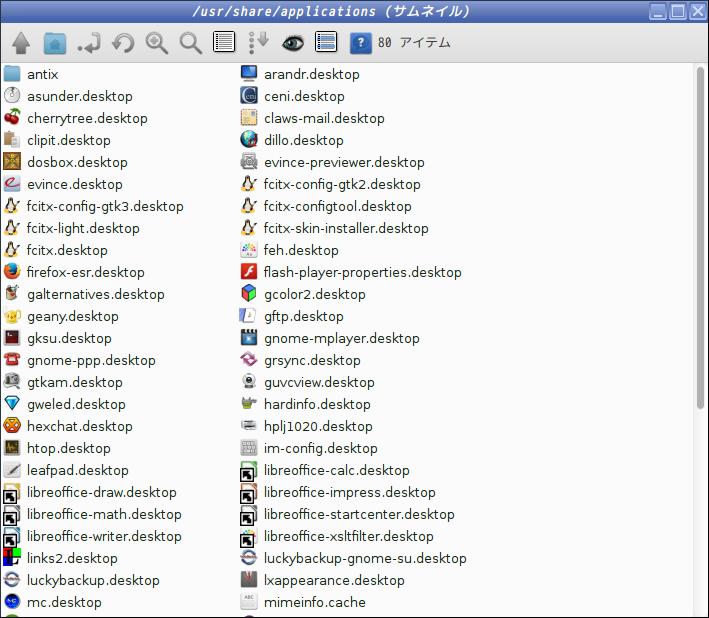Click gnome-ppp.desktop red phone icon

tap(12, 360)
